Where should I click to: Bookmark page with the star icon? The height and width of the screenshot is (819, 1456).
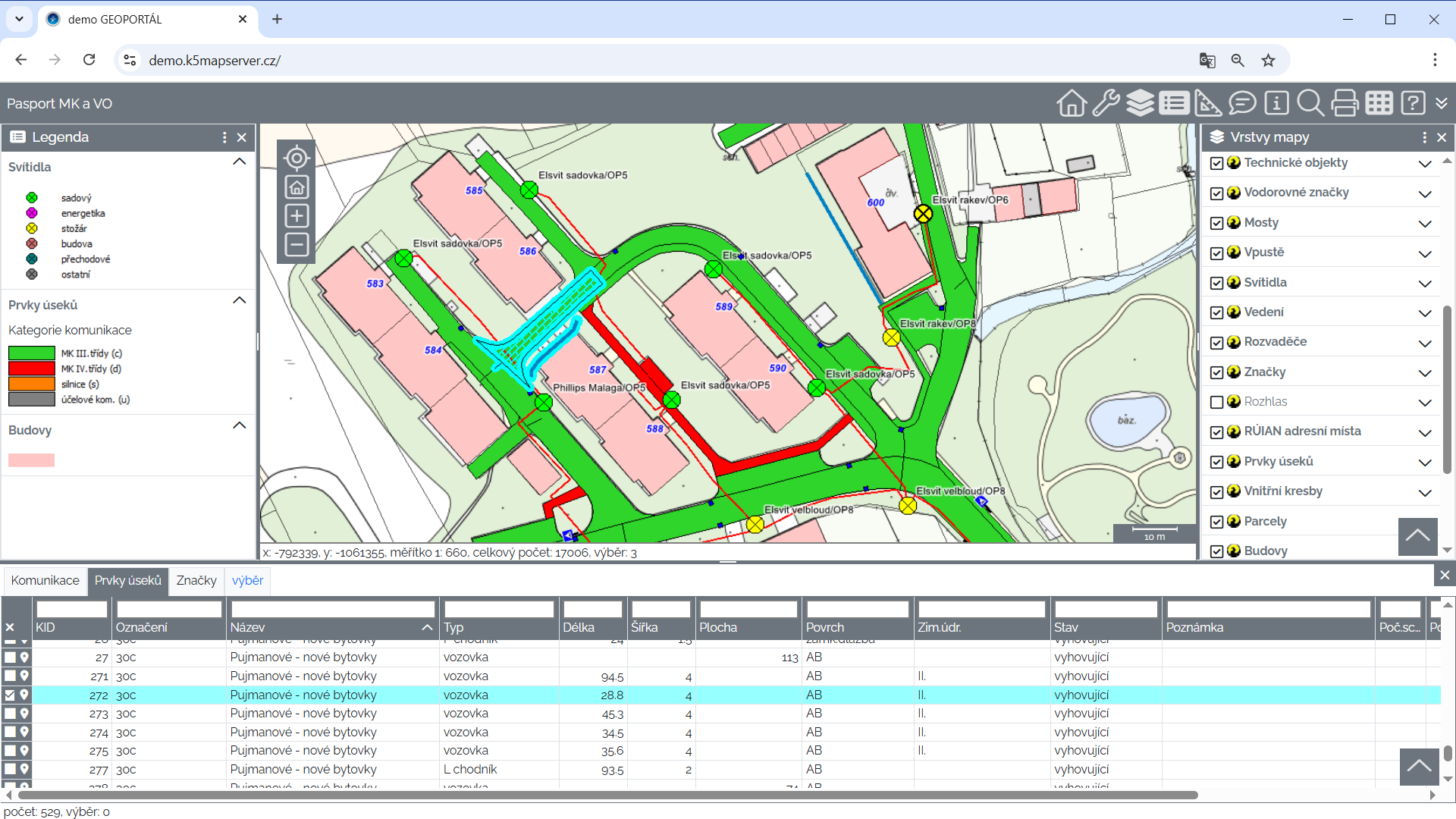[1268, 61]
